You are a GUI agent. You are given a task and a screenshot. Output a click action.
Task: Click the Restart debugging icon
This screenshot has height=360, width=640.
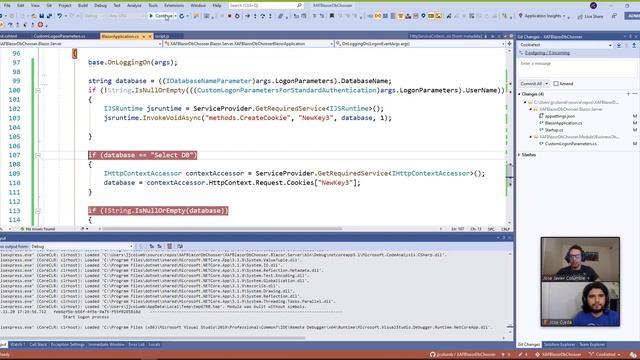[237, 16]
